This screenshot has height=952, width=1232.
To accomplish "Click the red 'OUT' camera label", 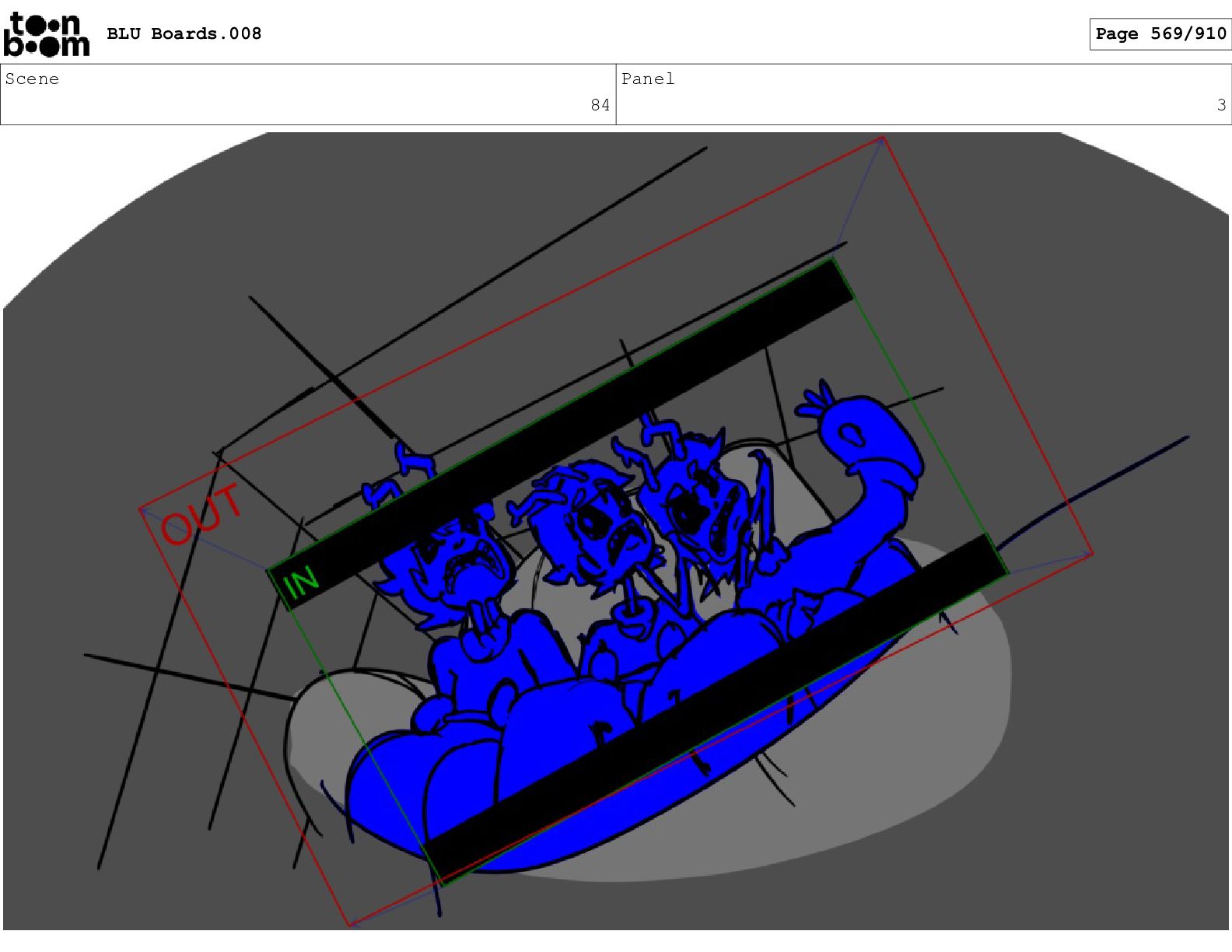I will [x=201, y=514].
